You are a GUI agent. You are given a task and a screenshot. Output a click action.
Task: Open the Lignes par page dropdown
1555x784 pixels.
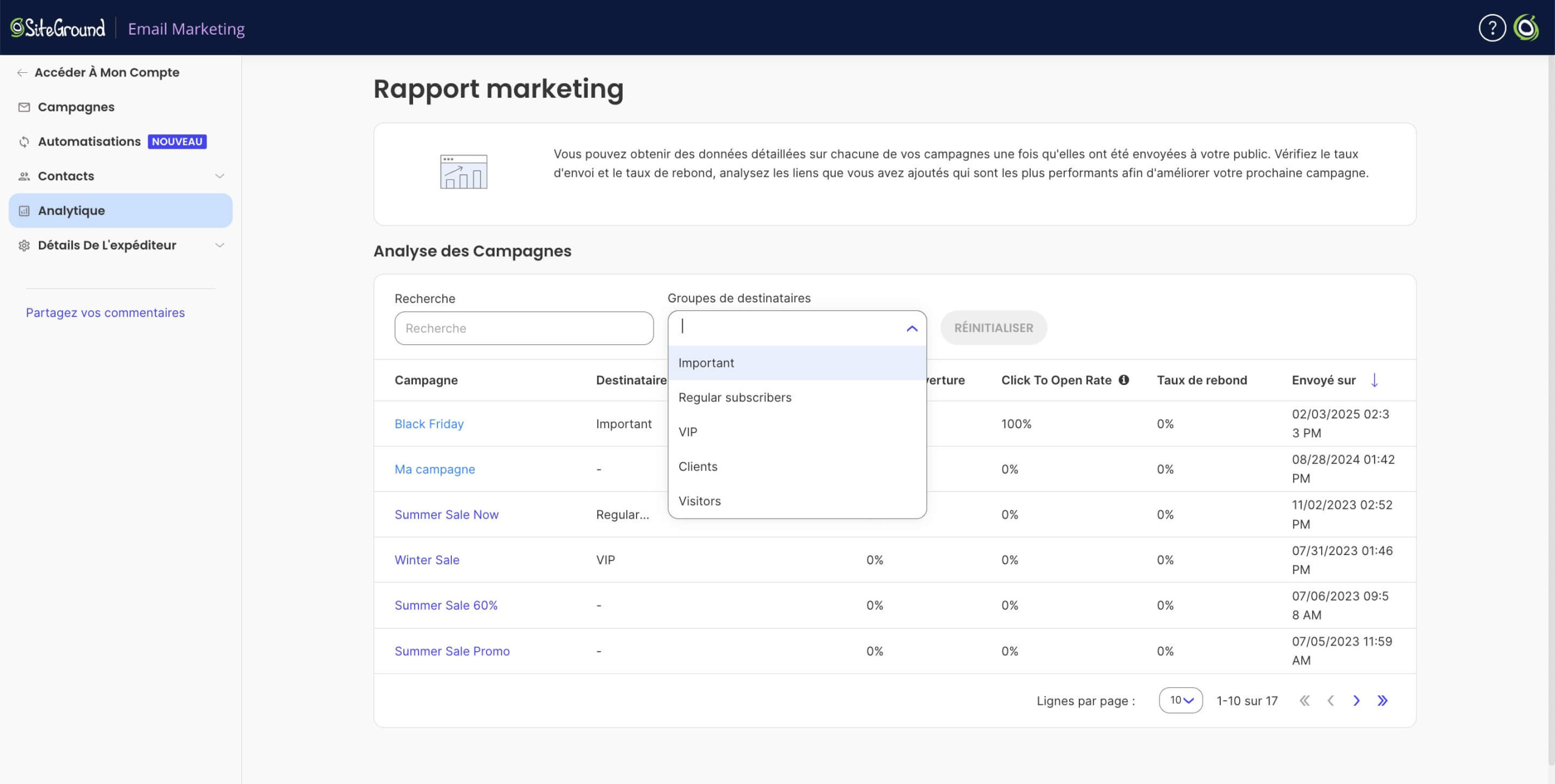click(1180, 701)
